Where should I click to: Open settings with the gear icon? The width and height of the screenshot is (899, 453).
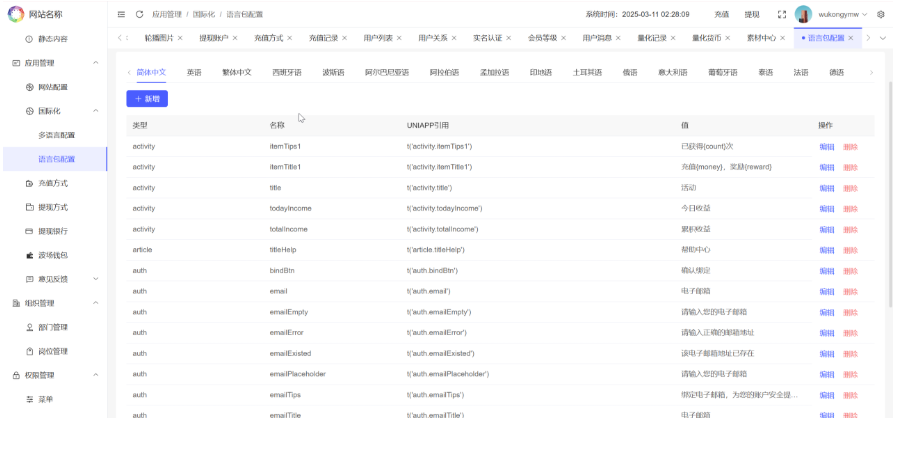[x=880, y=14]
